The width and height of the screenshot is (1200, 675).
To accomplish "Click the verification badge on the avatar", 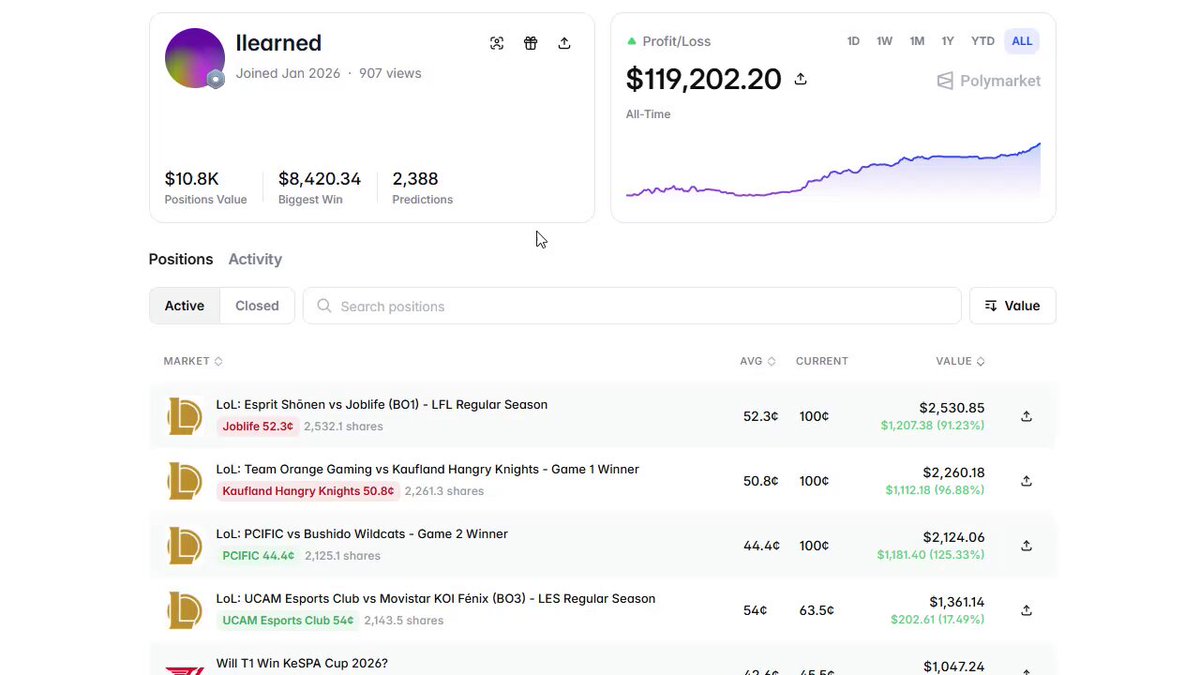I will 215,79.
